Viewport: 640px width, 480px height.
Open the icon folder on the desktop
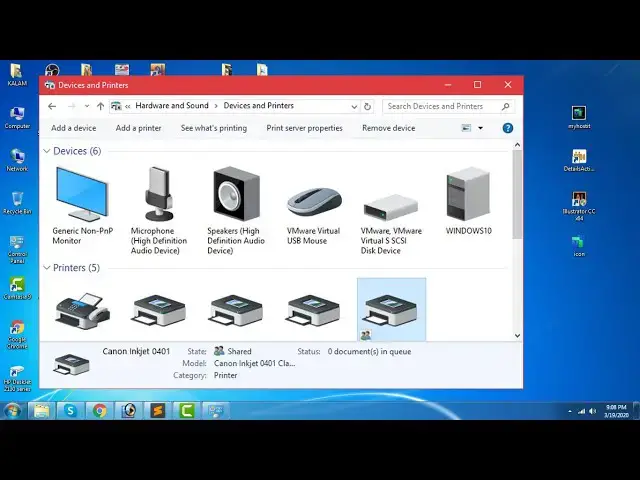pos(579,246)
